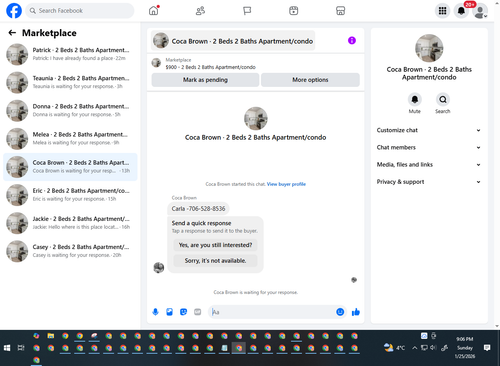Screen dimensions: 500x366
Task: Click the taskbar clock showing 9:06 PM
Action: (x=465, y=348)
